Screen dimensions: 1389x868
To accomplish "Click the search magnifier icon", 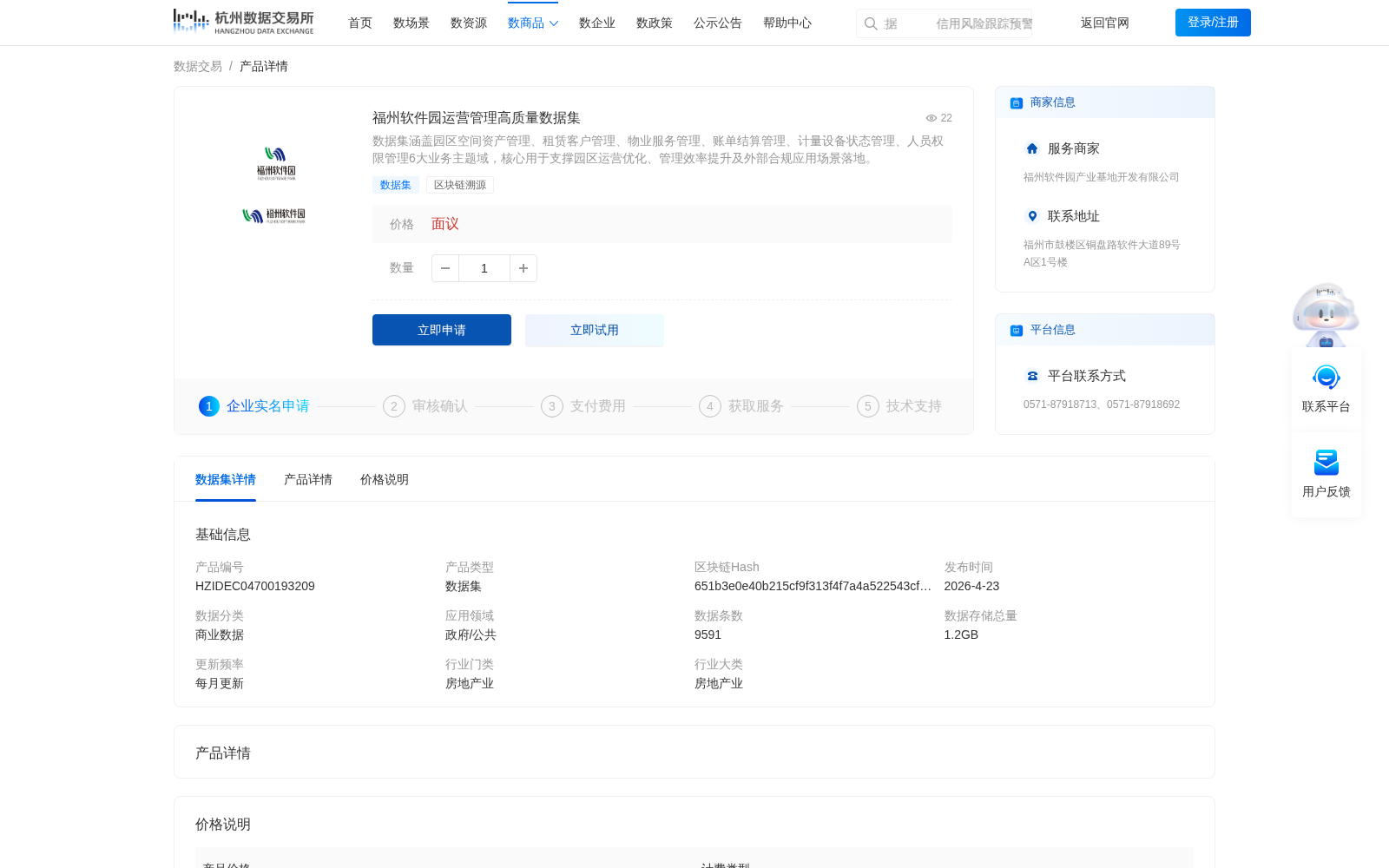I will coord(871,23).
